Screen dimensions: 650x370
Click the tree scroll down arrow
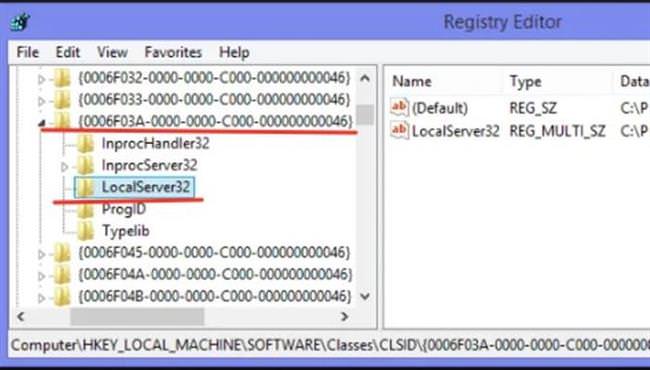point(365,296)
